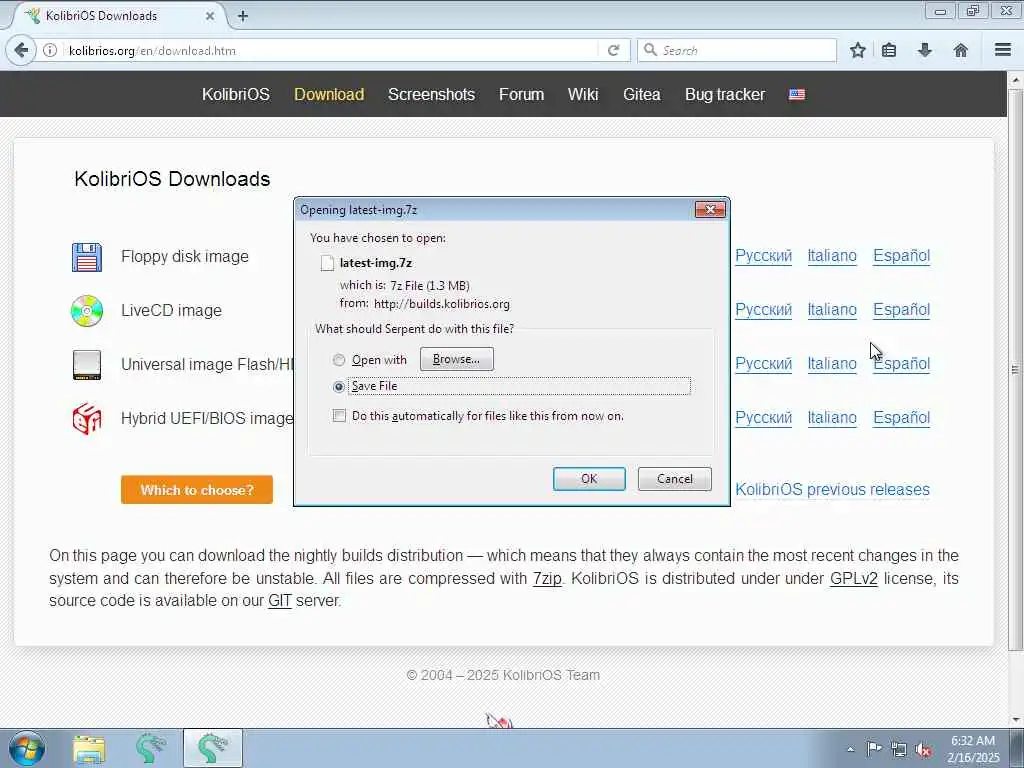Select the Open with radio button
Screen dimensions: 1024x768
point(338,360)
